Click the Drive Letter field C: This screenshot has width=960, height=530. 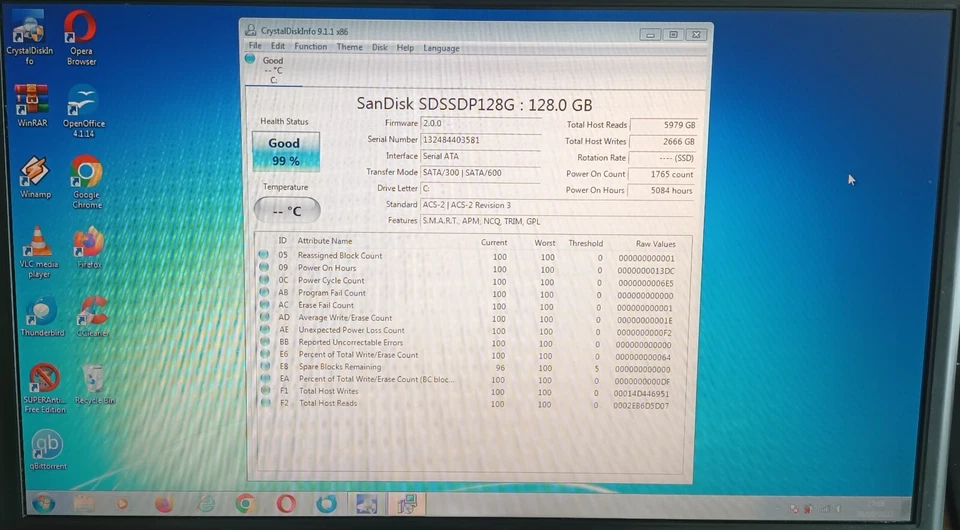click(x=481, y=189)
